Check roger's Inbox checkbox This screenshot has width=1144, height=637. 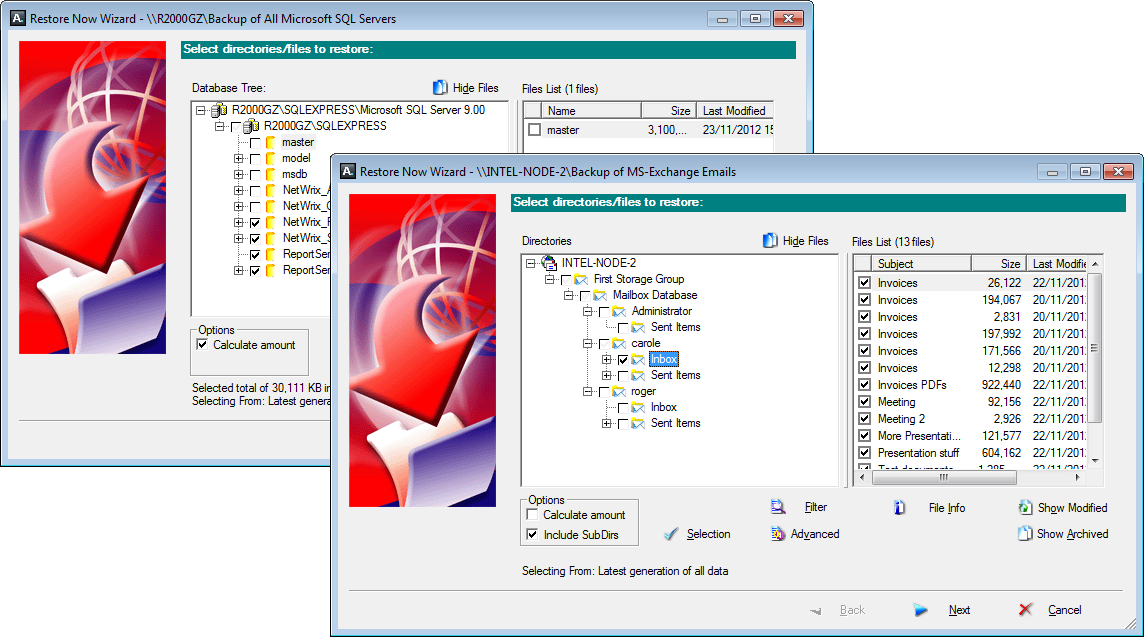tap(623, 408)
